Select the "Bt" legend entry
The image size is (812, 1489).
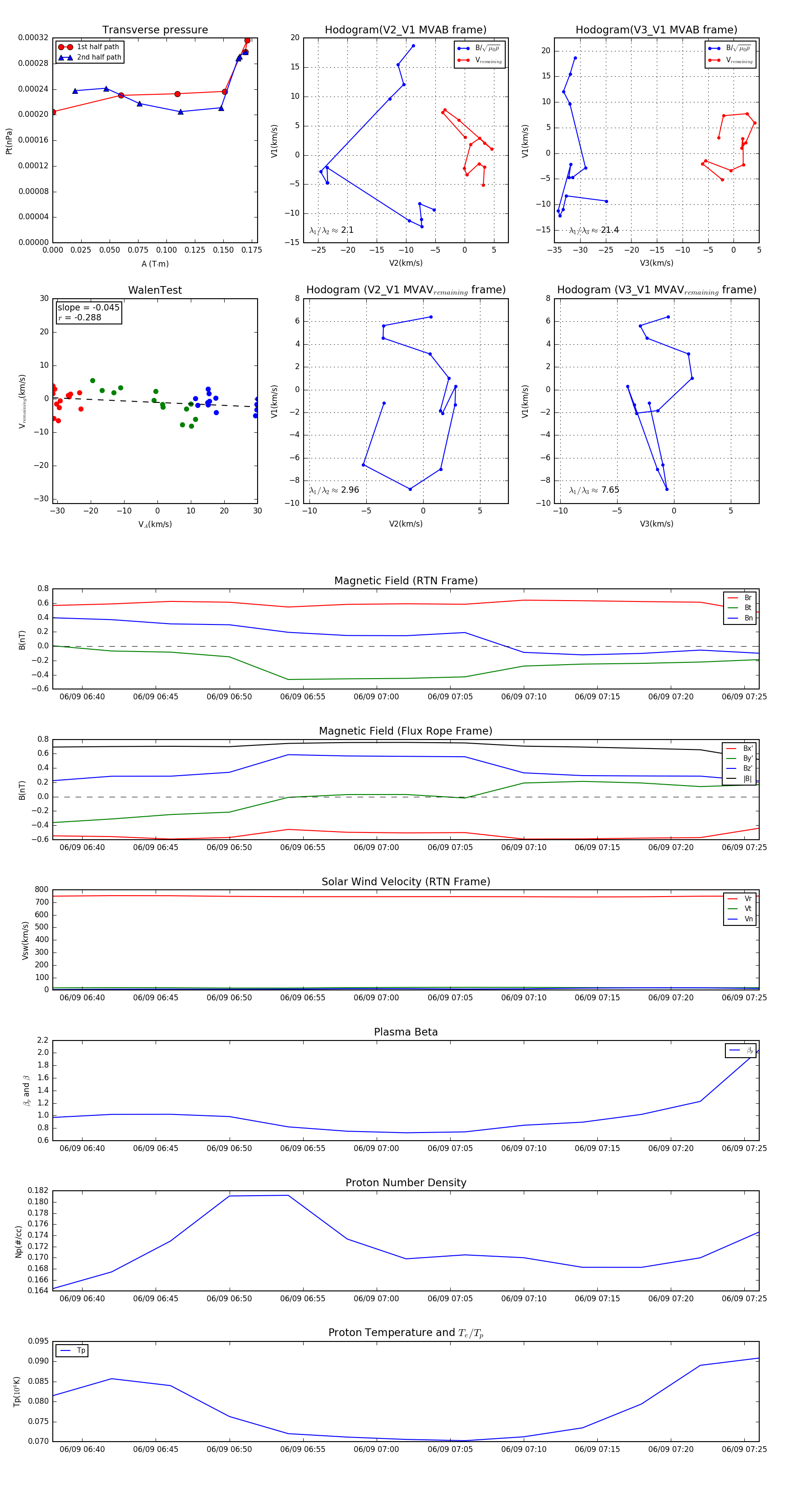(x=740, y=607)
